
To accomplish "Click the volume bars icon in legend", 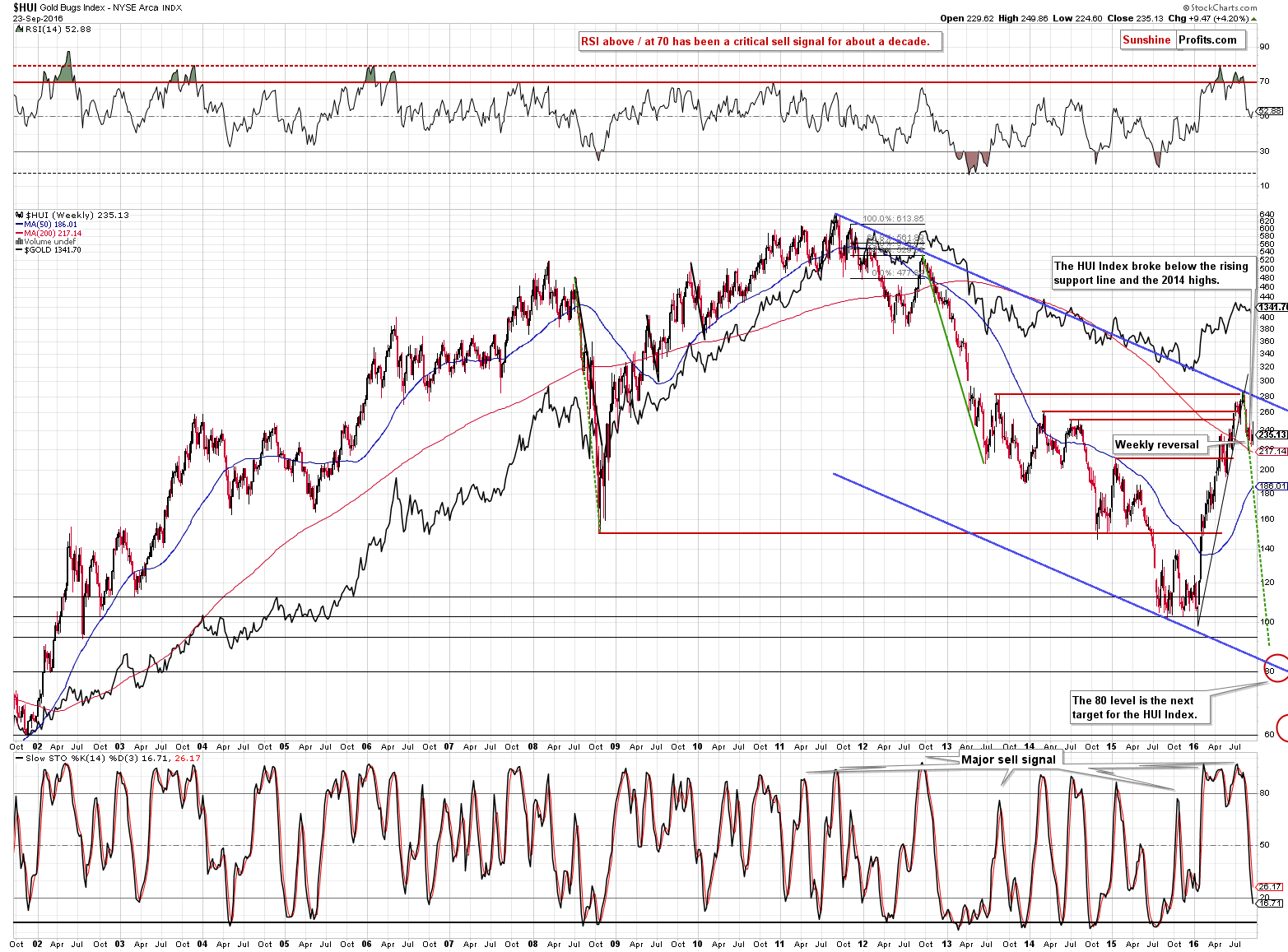I will pyautogui.click(x=19, y=242).
